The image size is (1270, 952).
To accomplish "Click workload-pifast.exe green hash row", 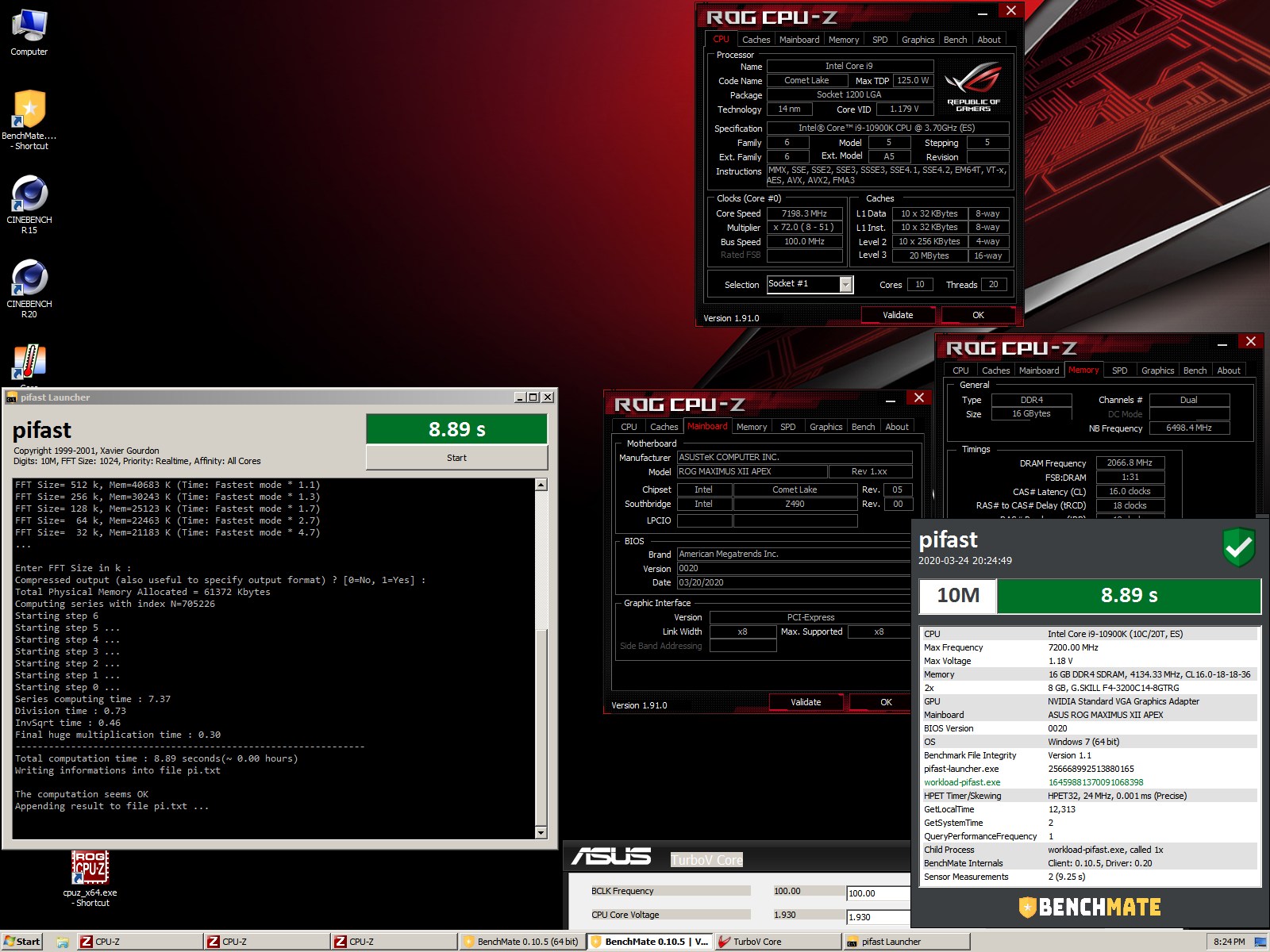I will pyautogui.click(x=1090, y=782).
